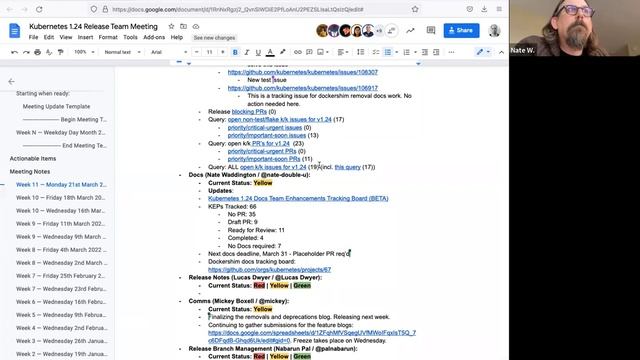Click the Undo toolbar icon

[15, 52]
